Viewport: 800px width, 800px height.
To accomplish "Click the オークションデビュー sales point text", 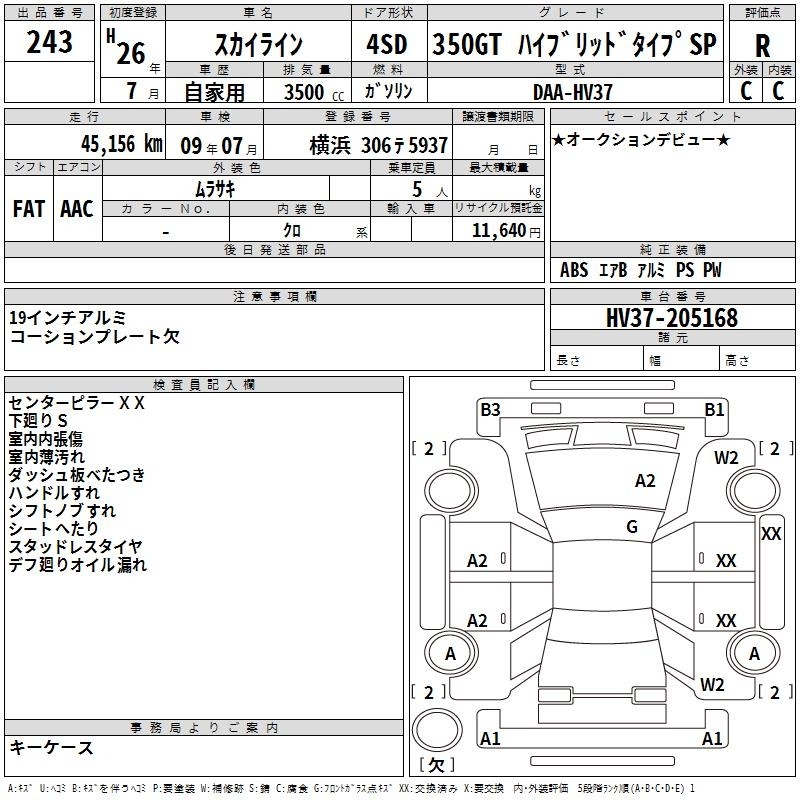I will point(640,140).
